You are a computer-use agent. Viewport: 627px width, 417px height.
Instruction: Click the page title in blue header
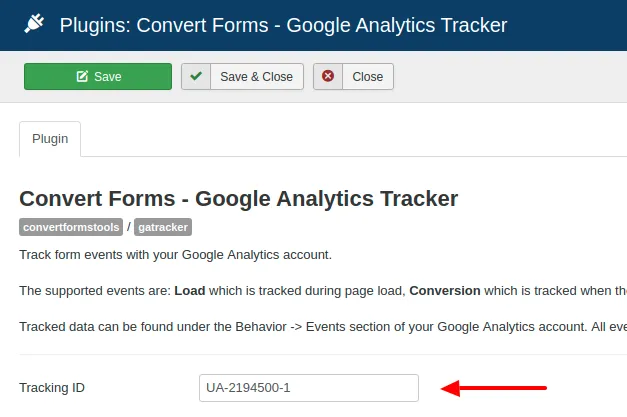(283, 25)
